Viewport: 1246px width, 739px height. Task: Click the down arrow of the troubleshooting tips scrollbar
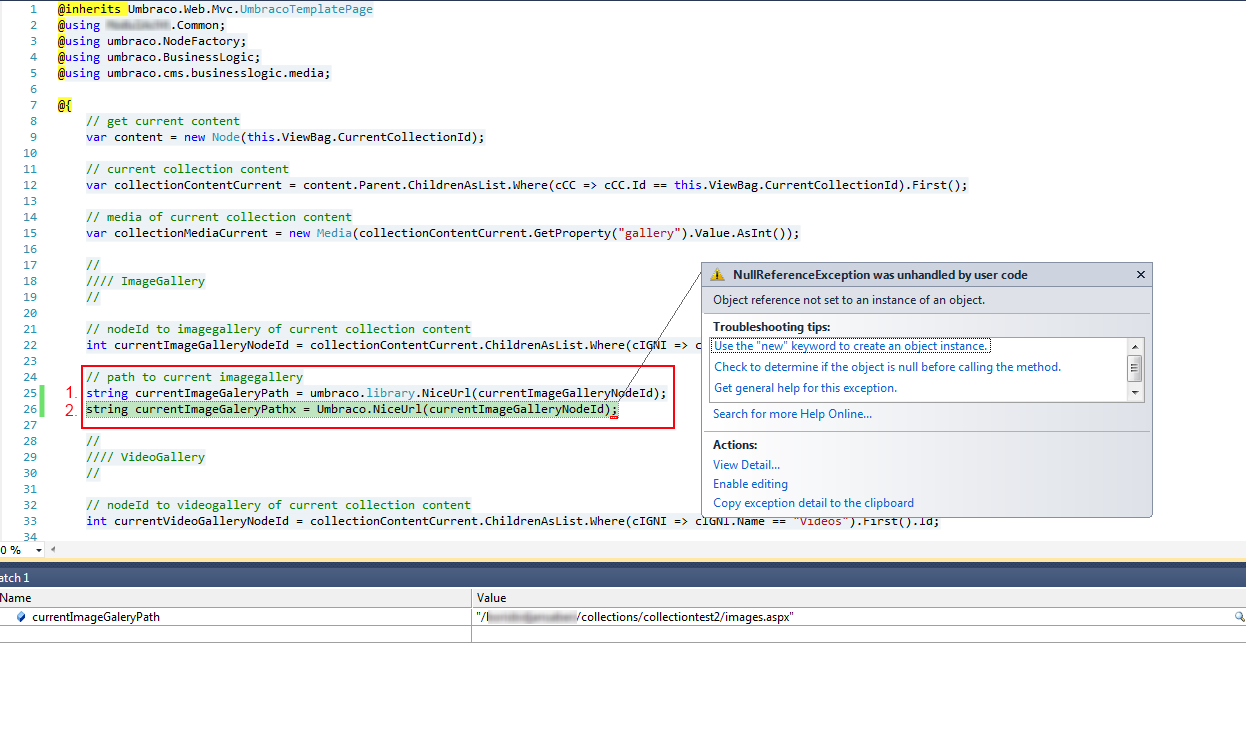1135,393
